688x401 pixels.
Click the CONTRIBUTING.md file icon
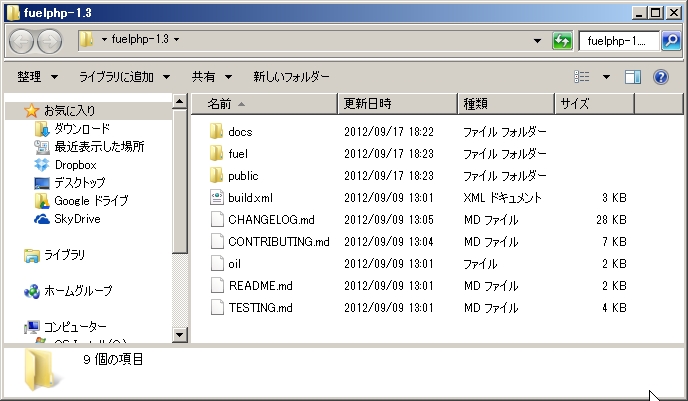point(217,241)
